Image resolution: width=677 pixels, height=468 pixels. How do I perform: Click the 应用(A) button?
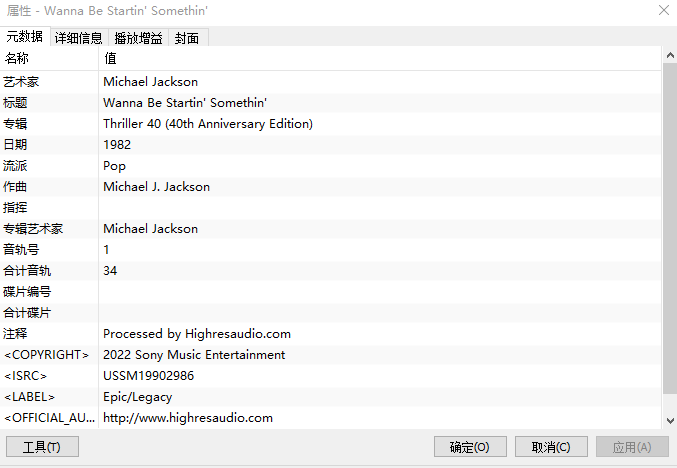632,446
